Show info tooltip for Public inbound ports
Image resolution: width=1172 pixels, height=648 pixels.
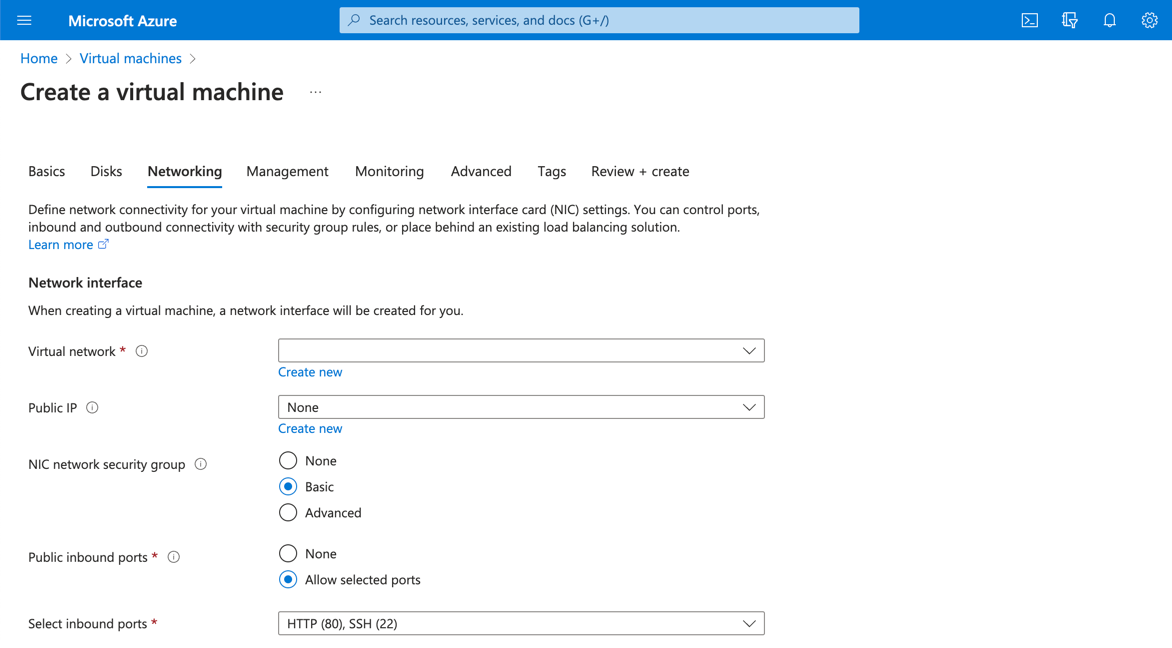tap(173, 557)
